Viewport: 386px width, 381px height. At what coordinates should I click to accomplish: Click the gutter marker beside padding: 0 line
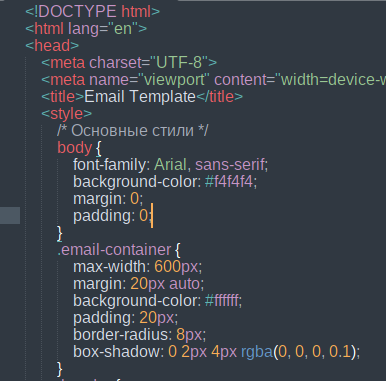click(x=10, y=215)
